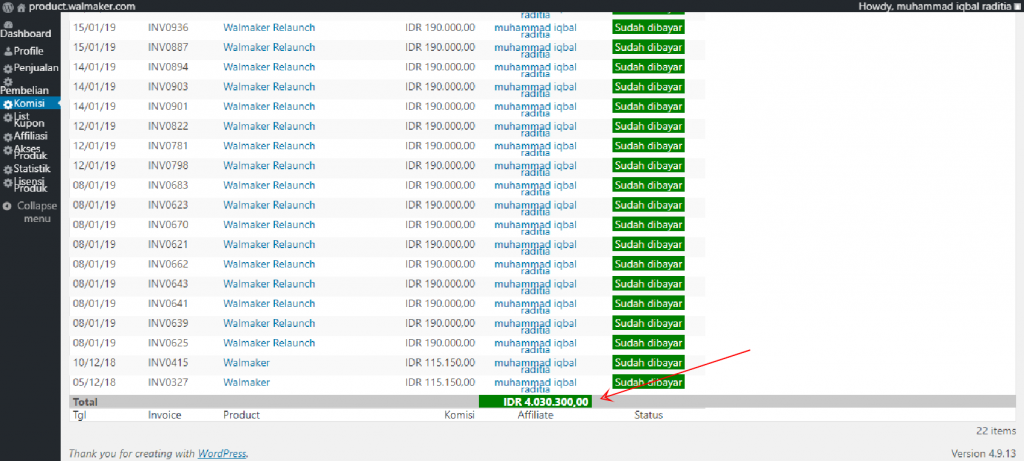The width and height of the screenshot is (1024, 461).
Task: Select the invoice number INV0643
Action: pos(168,283)
